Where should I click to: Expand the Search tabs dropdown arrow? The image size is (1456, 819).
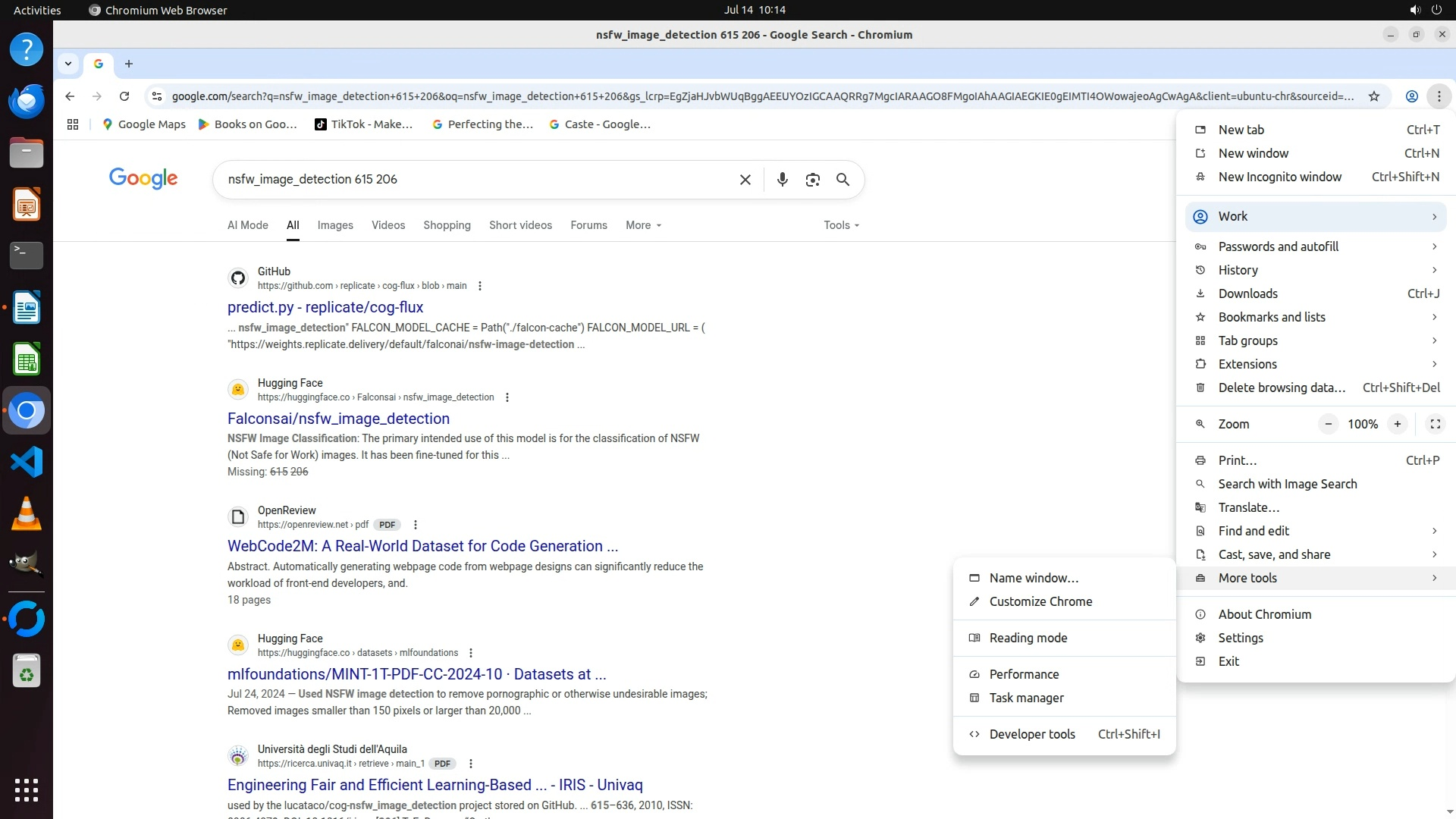68,64
